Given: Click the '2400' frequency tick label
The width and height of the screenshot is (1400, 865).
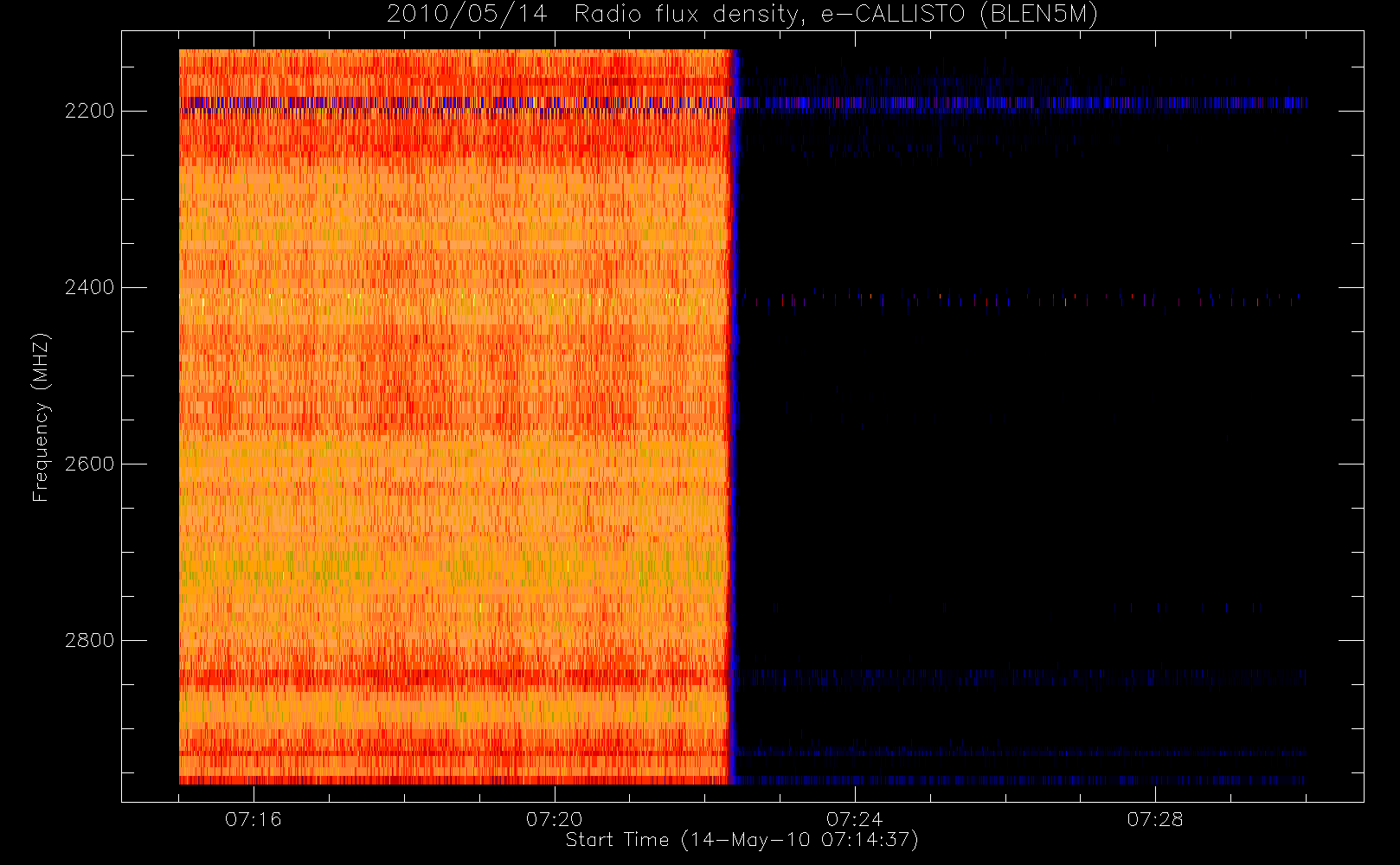Looking at the screenshot, I should pyautogui.click(x=89, y=288).
